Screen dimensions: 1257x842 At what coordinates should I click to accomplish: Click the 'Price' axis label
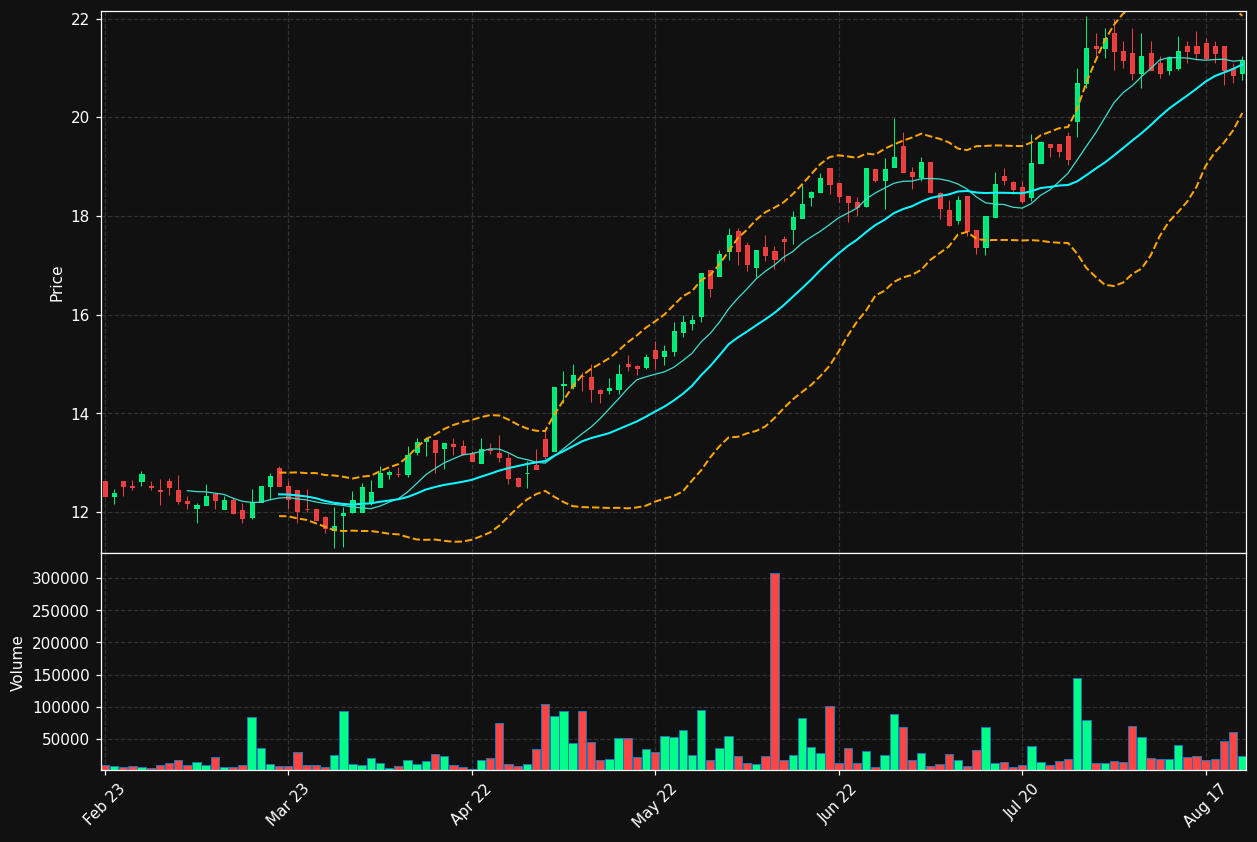pyautogui.click(x=57, y=283)
